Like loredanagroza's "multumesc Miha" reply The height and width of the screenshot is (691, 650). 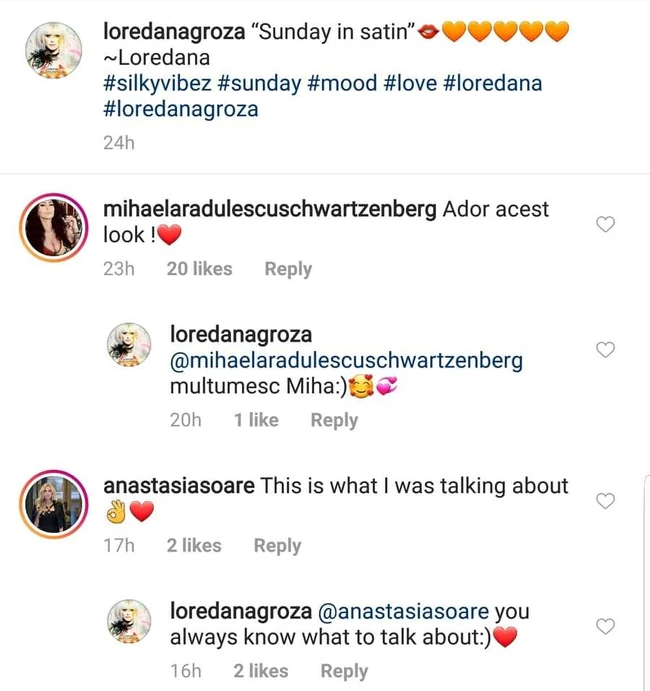pos(605,349)
